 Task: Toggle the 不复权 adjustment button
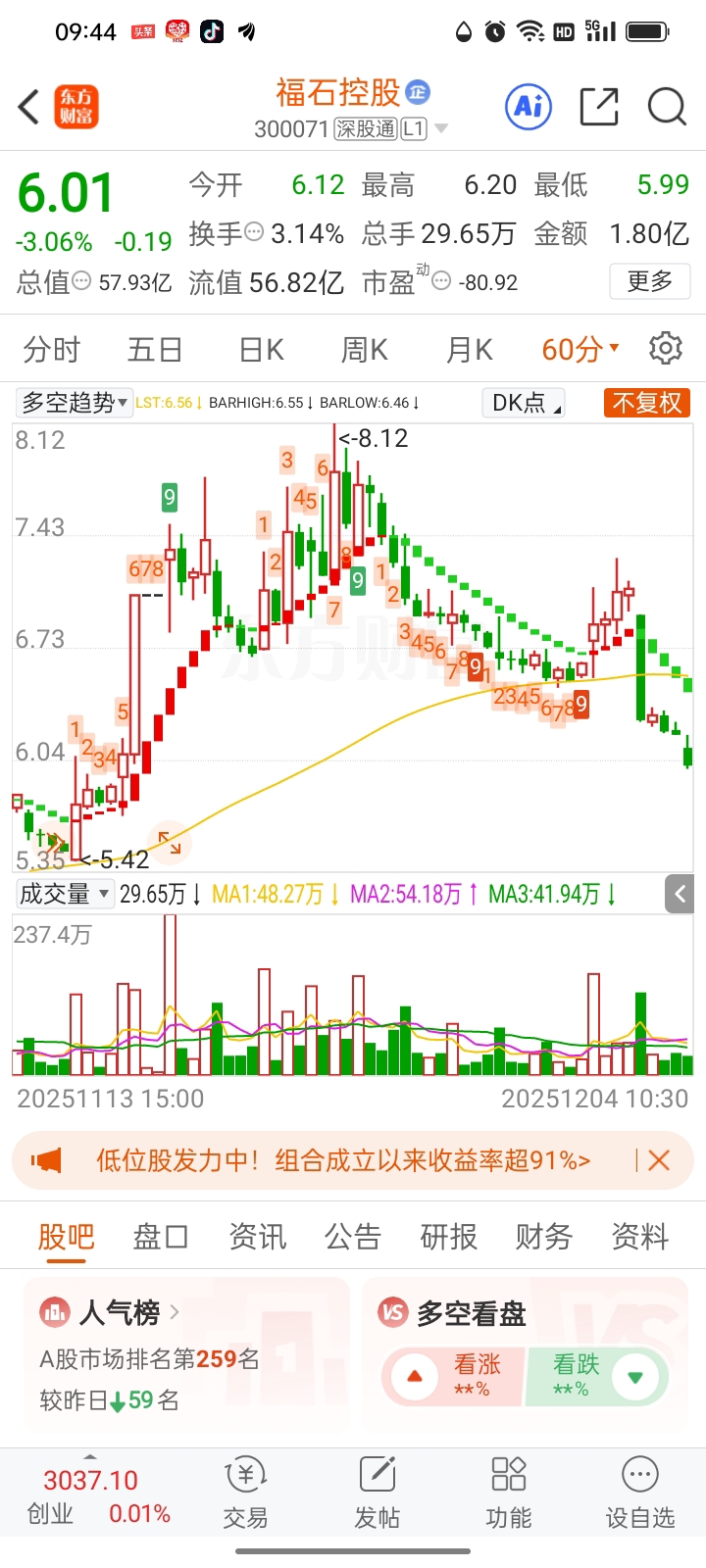647,403
